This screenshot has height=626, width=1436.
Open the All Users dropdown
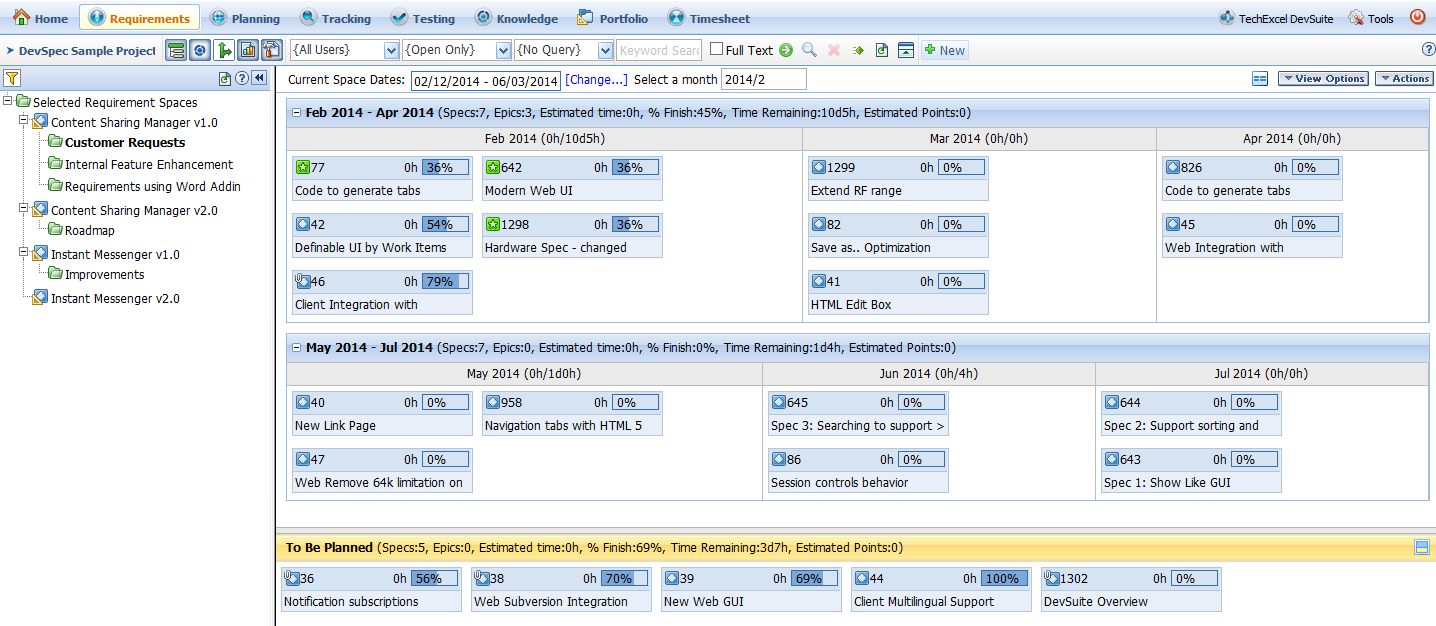click(345, 50)
